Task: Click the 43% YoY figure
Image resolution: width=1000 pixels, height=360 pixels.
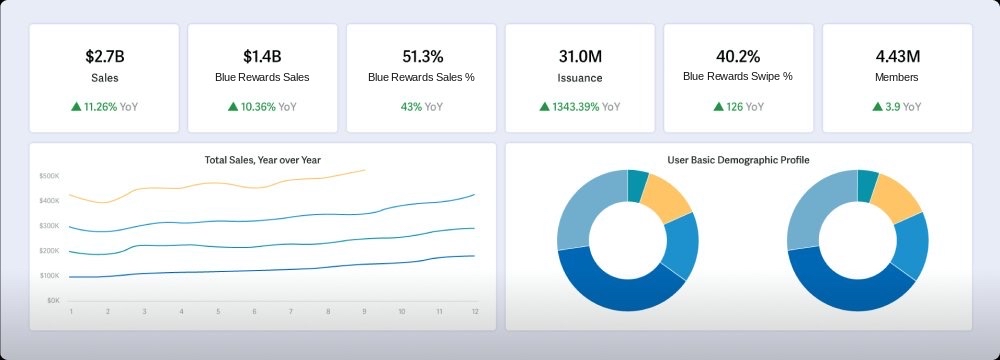Action: tap(422, 107)
